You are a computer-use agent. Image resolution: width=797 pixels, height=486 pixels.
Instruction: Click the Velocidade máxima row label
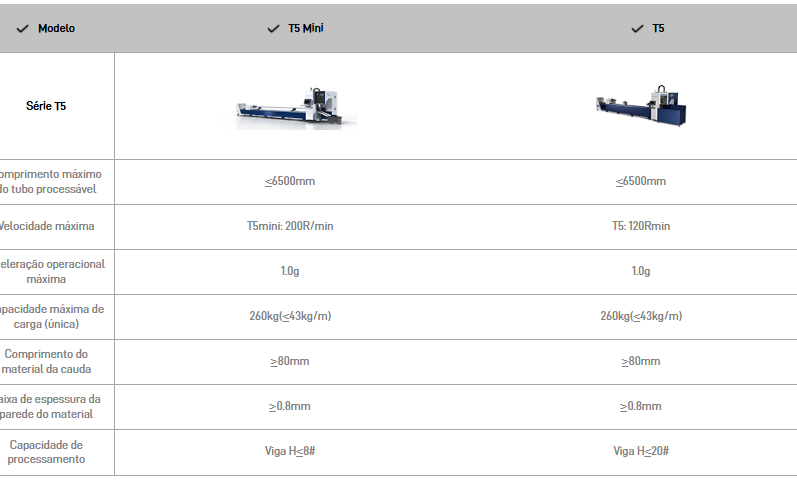click(x=46, y=226)
